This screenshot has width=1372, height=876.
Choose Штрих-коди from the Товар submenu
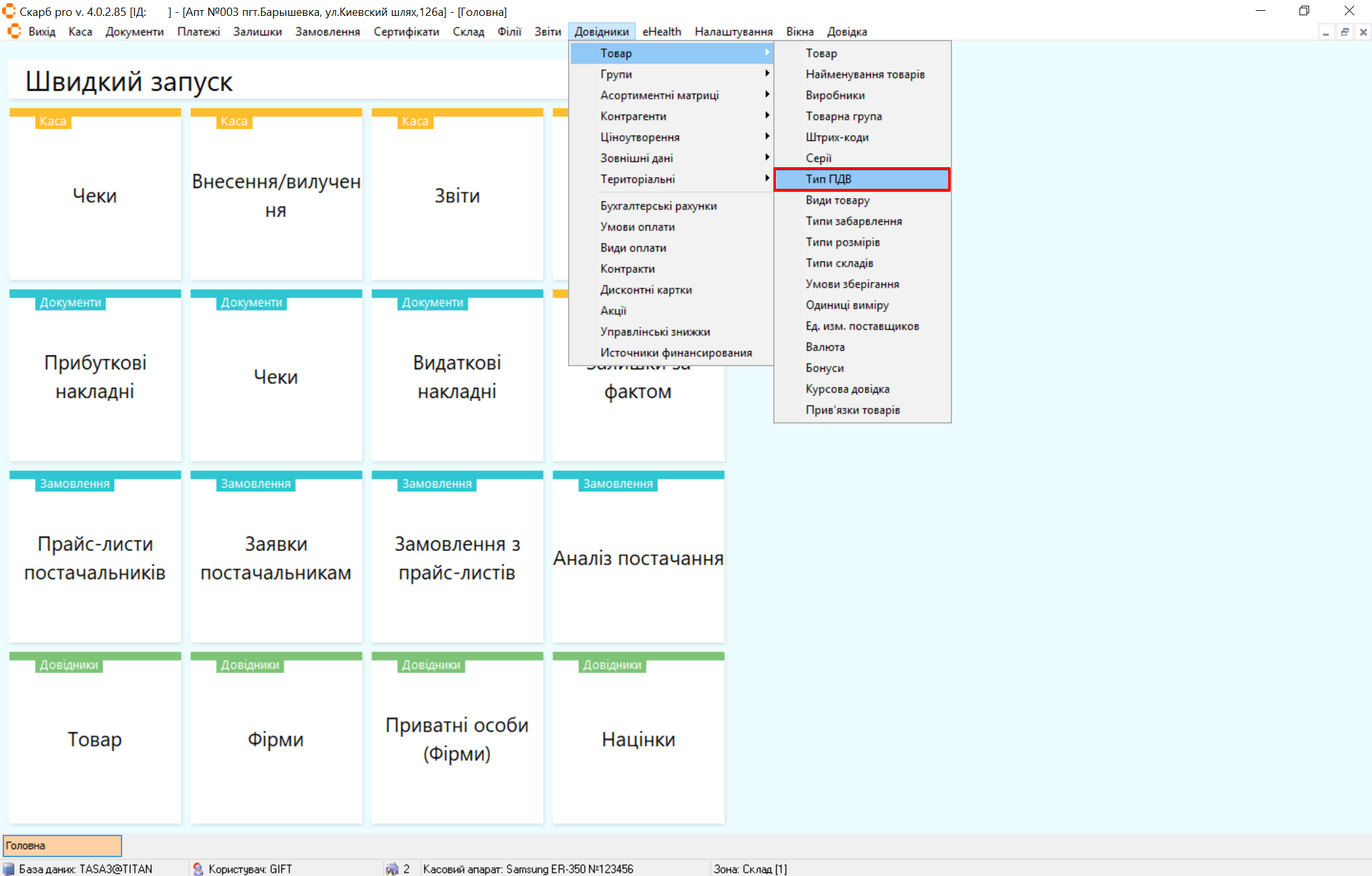[x=837, y=137]
